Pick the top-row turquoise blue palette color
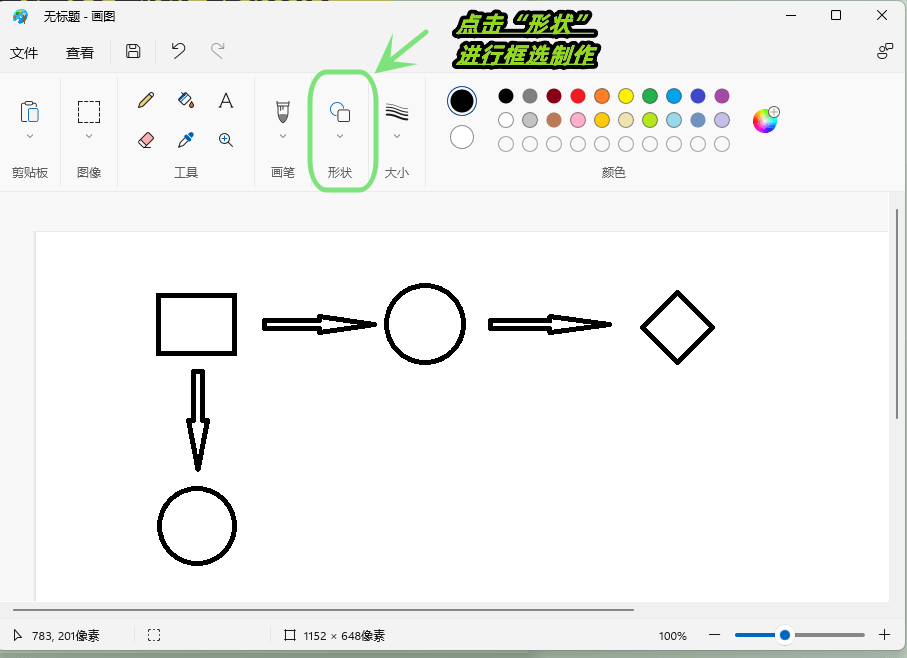 [x=674, y=96]
